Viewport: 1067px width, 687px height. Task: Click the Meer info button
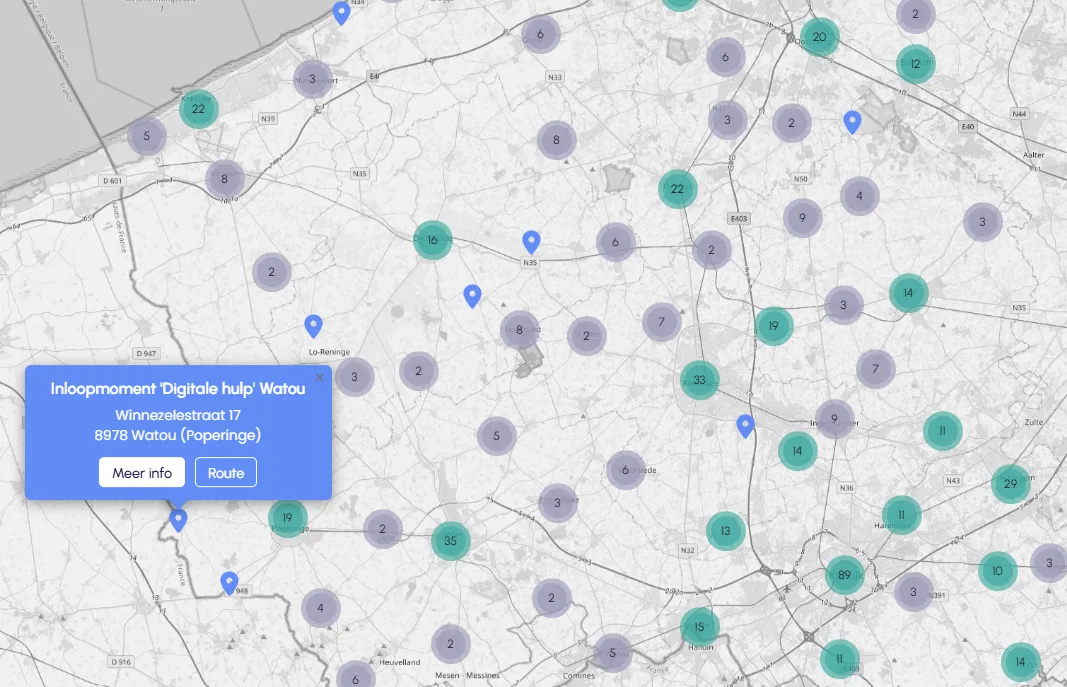pyautogui.click(x=141, y=472)
